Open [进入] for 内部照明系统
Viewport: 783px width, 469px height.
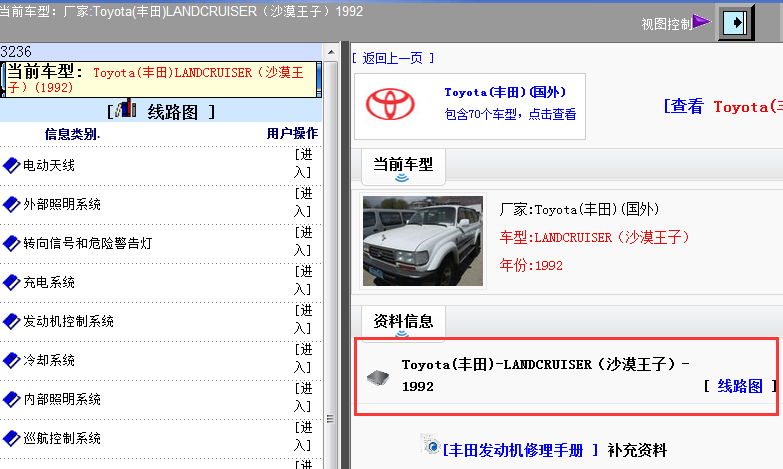tap(303, 397)
